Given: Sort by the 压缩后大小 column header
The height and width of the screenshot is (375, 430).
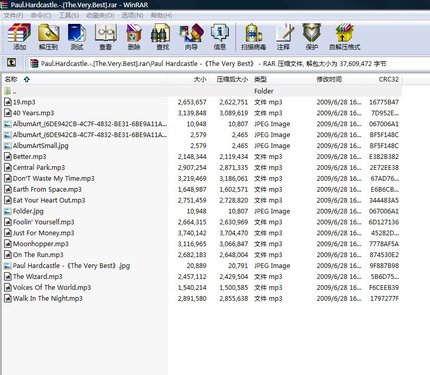Looking at the screenshot, I should tap(232, 79).
